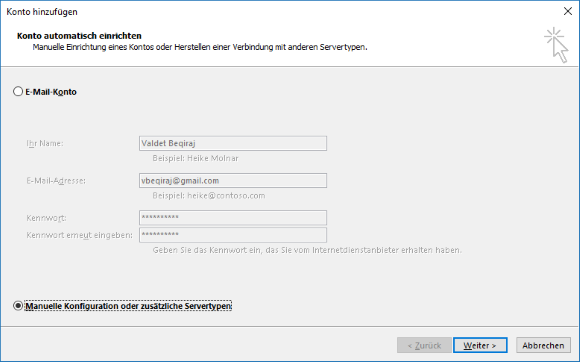Select Manuelle Konfiguration oder zusätzliche Servertypen option
The width and height of the screenshot is (580, 362).
18,306
